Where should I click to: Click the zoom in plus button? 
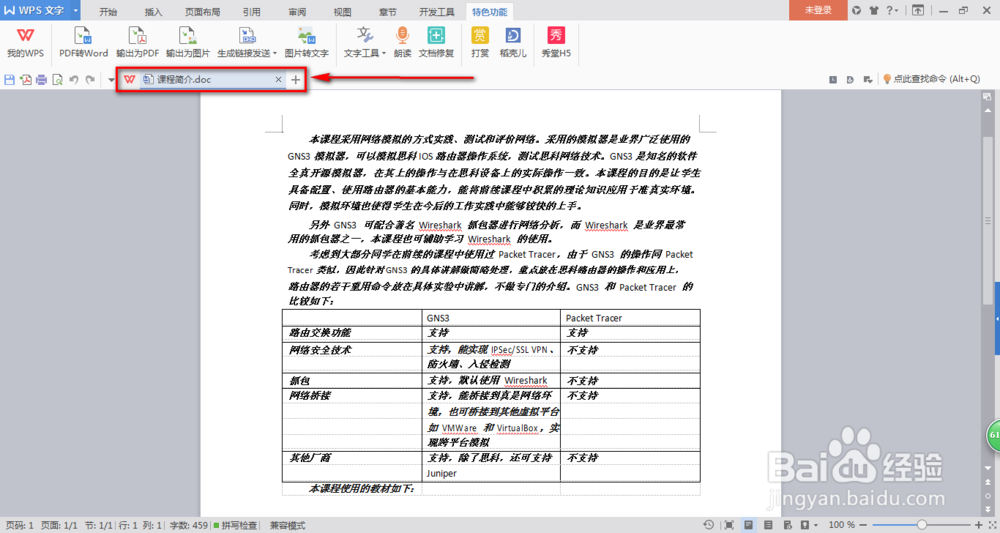coord(979,525)
